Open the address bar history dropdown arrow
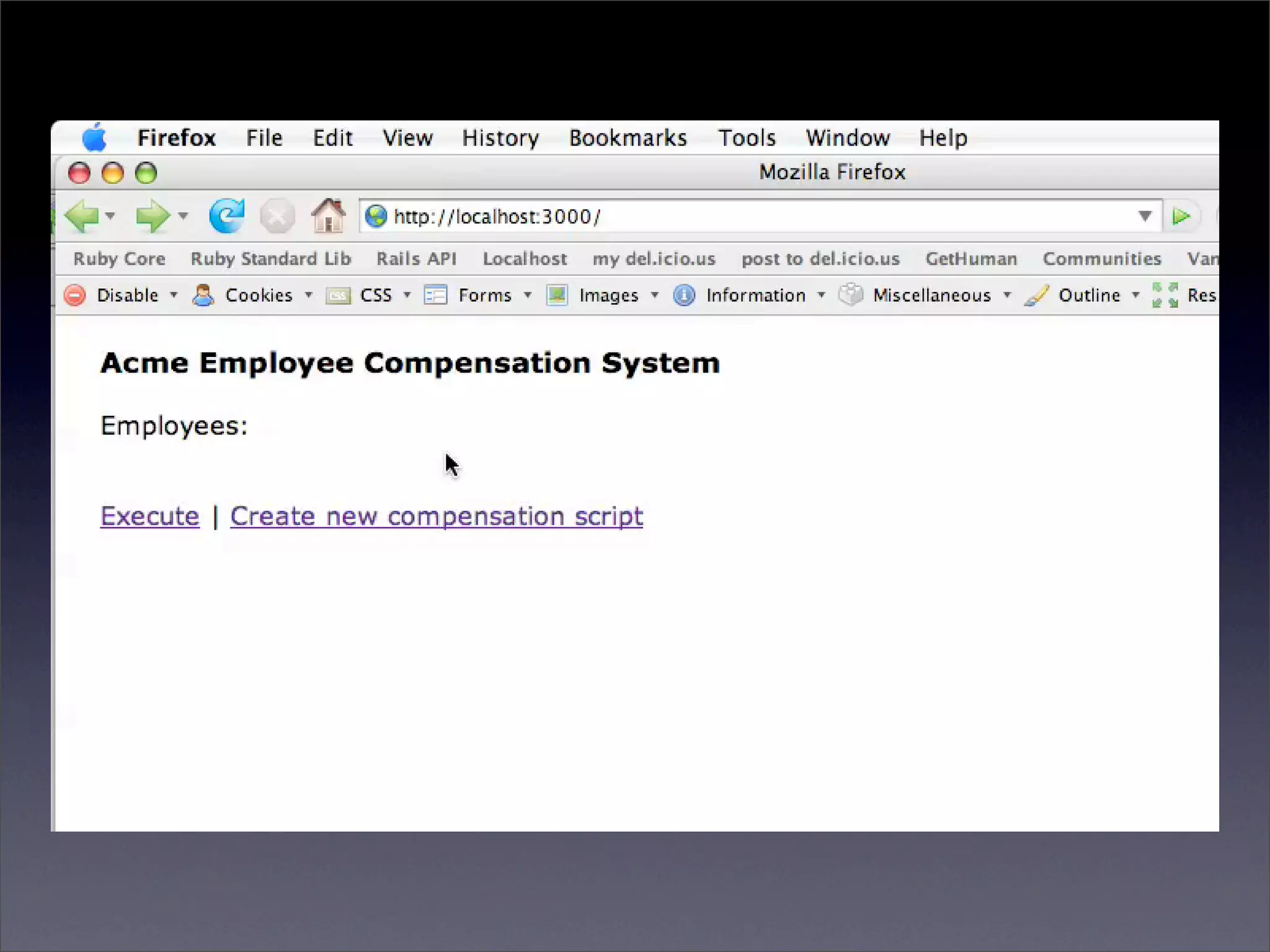 click(x=1145, y=216)
